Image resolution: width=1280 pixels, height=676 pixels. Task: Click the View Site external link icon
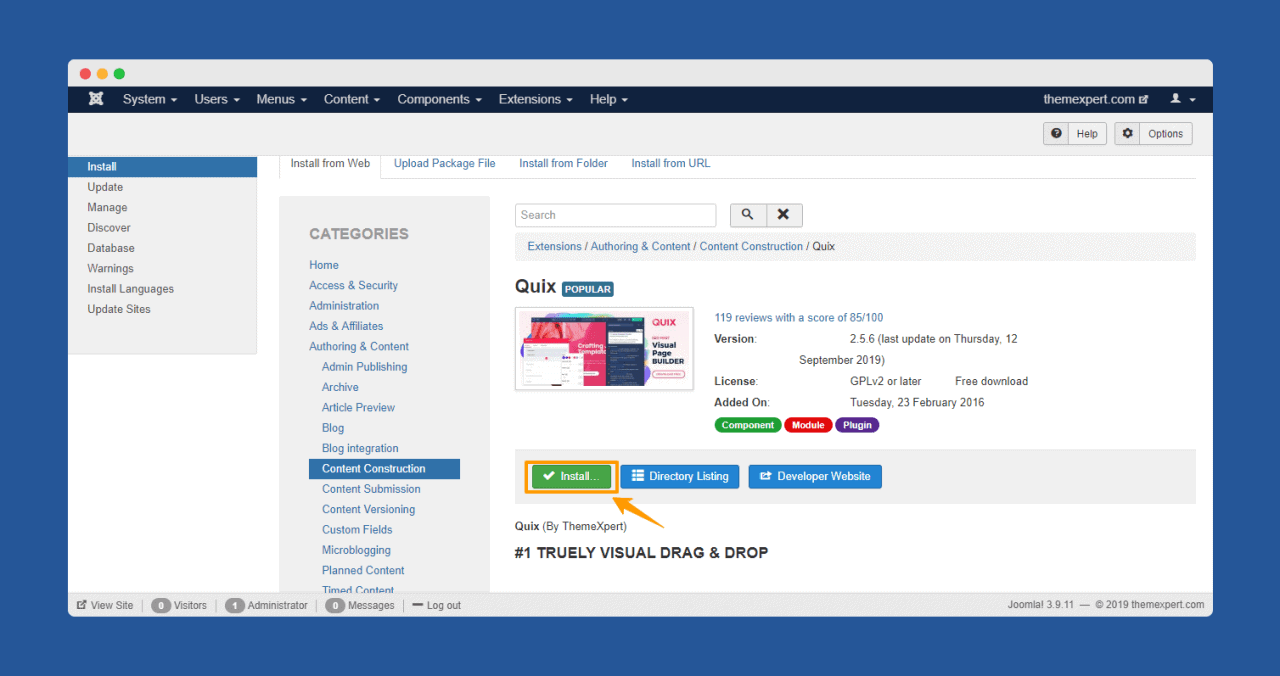82,605
